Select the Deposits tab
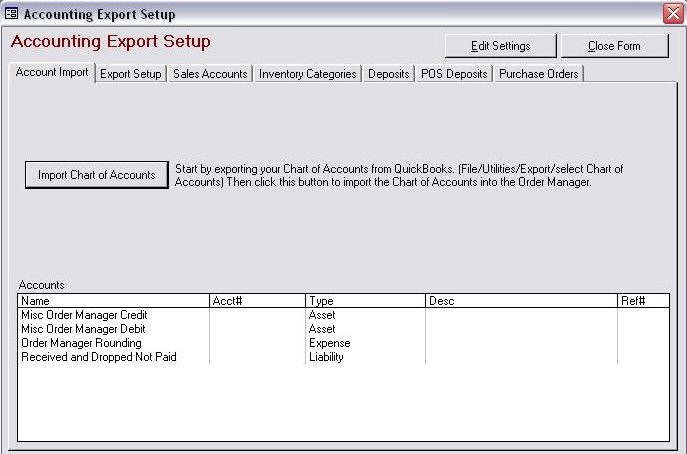 [389, 74]
